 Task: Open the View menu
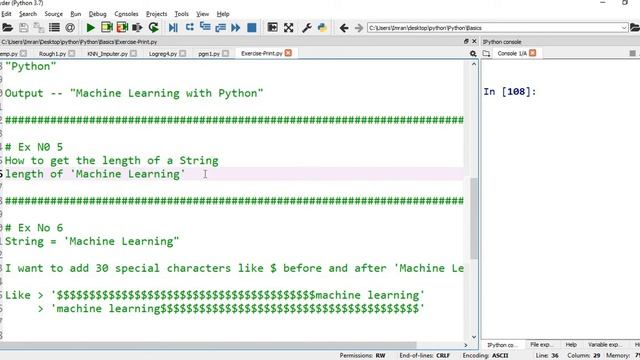(x=202, y=14)
